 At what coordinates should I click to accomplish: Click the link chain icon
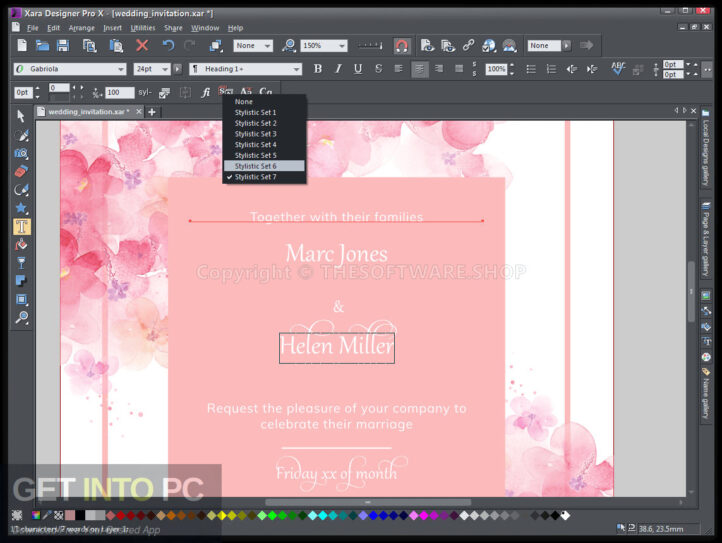tap(468, 45)
